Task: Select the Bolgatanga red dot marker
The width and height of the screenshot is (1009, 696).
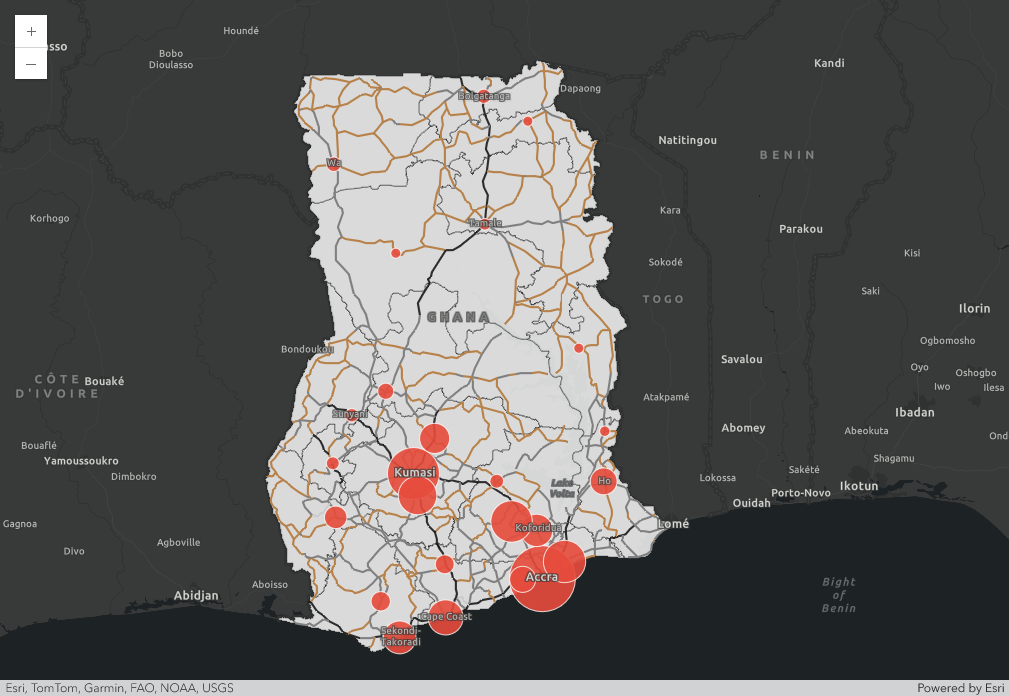Action: coord(483,97)
